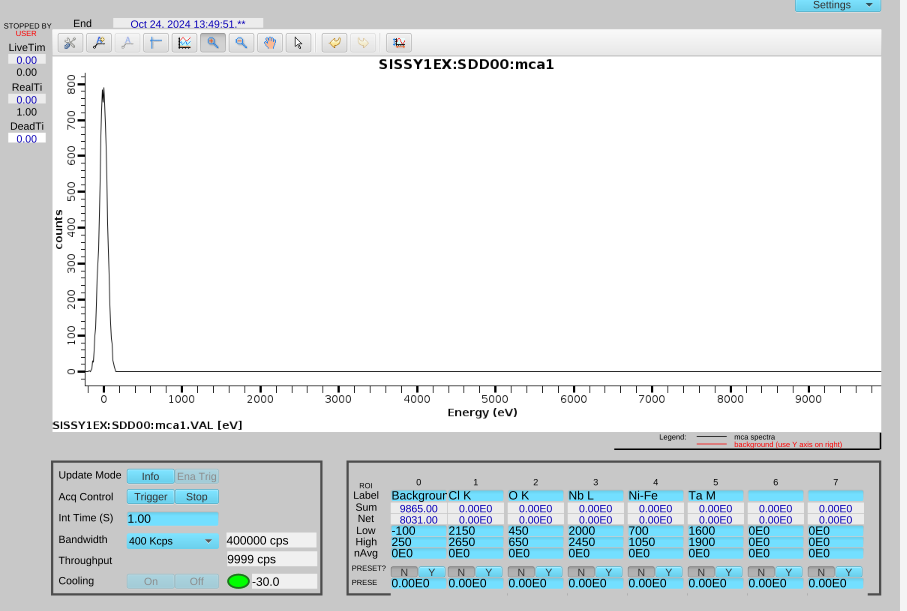Select the pan hand tool
The width and height of the screenshot is (907, 611).
pos(270,43)
